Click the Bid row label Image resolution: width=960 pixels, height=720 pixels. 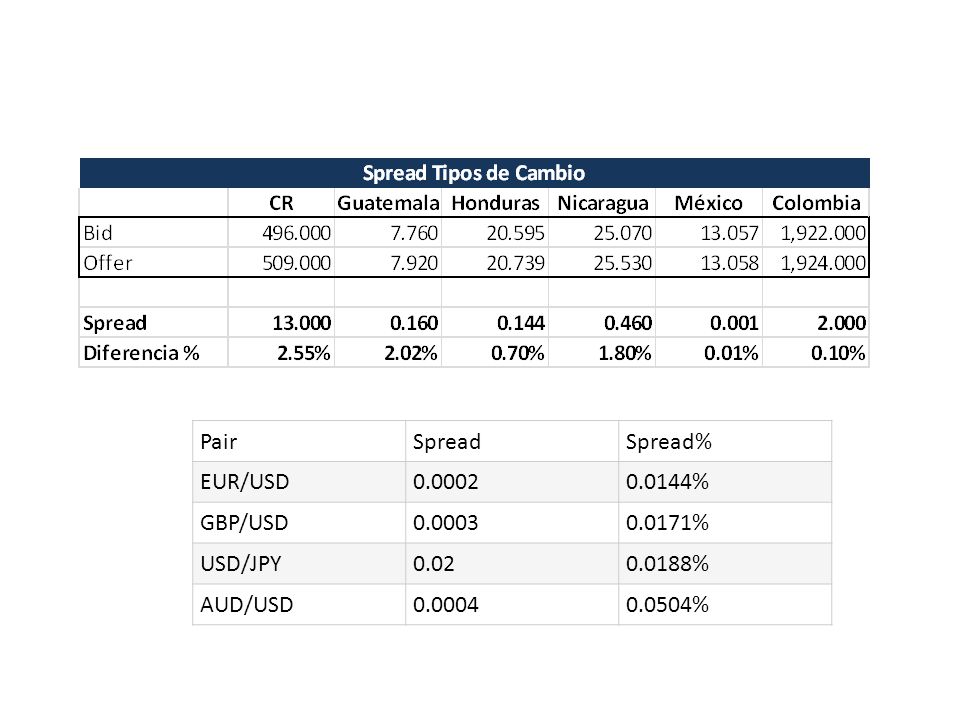pyautogui.click(x=98, y=233)
